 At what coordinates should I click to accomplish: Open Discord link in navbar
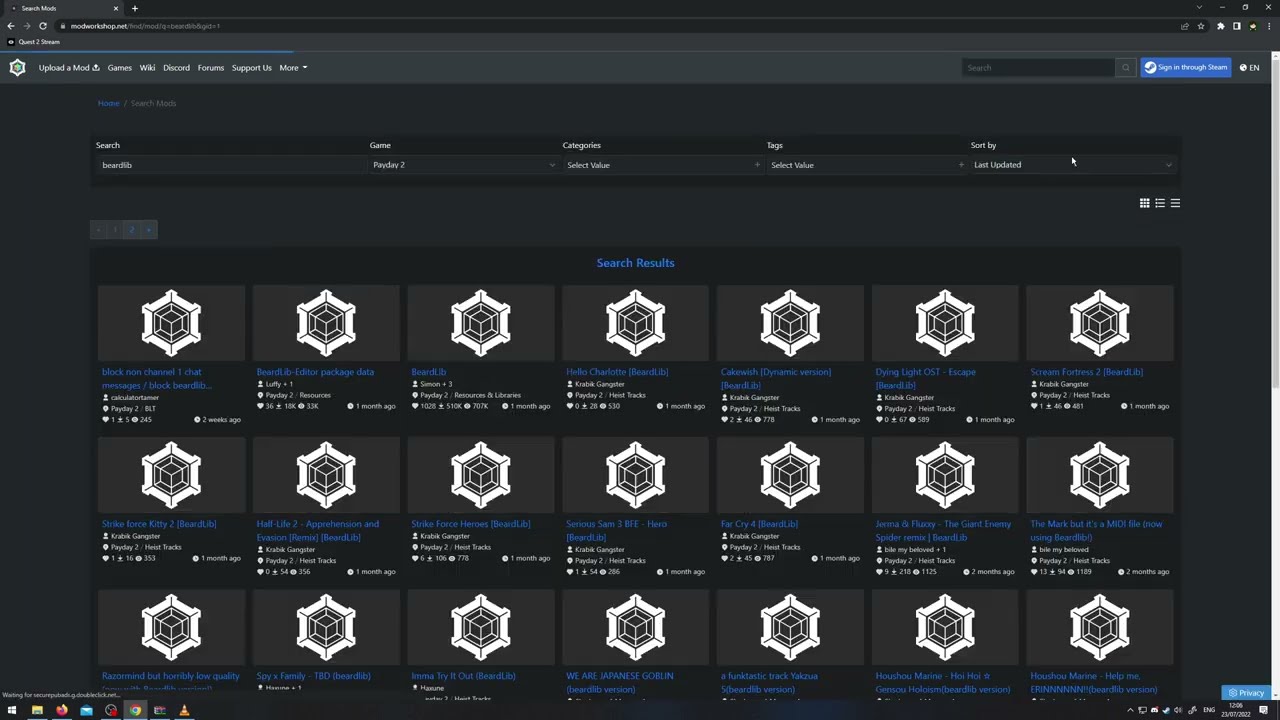[176, 68]
